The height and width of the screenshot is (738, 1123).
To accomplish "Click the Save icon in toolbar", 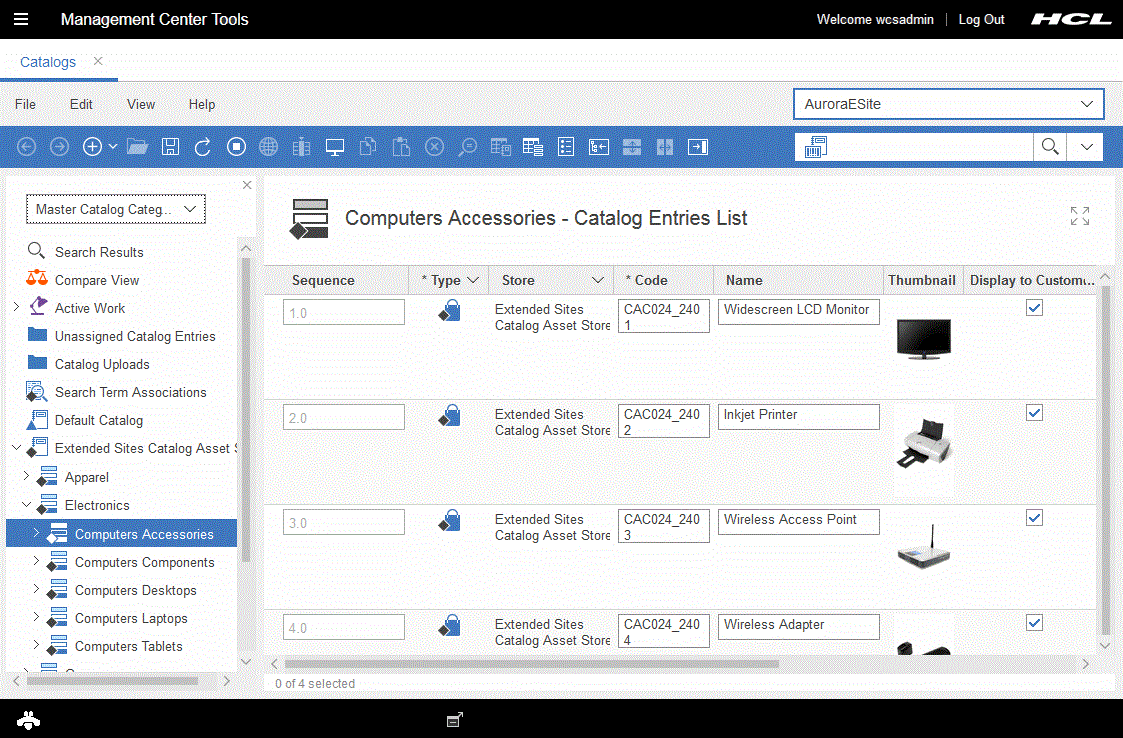I will click(170, 147).
